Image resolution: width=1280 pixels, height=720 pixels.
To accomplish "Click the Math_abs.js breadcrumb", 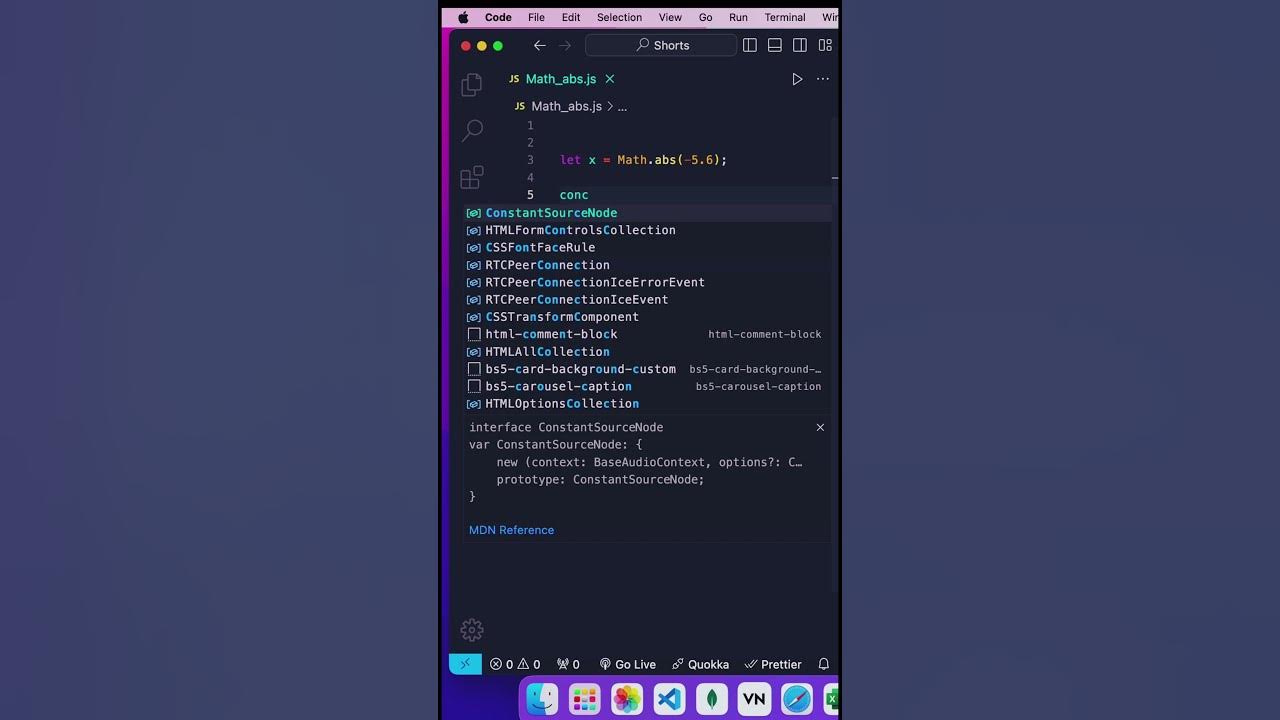I will coord(566,106).
